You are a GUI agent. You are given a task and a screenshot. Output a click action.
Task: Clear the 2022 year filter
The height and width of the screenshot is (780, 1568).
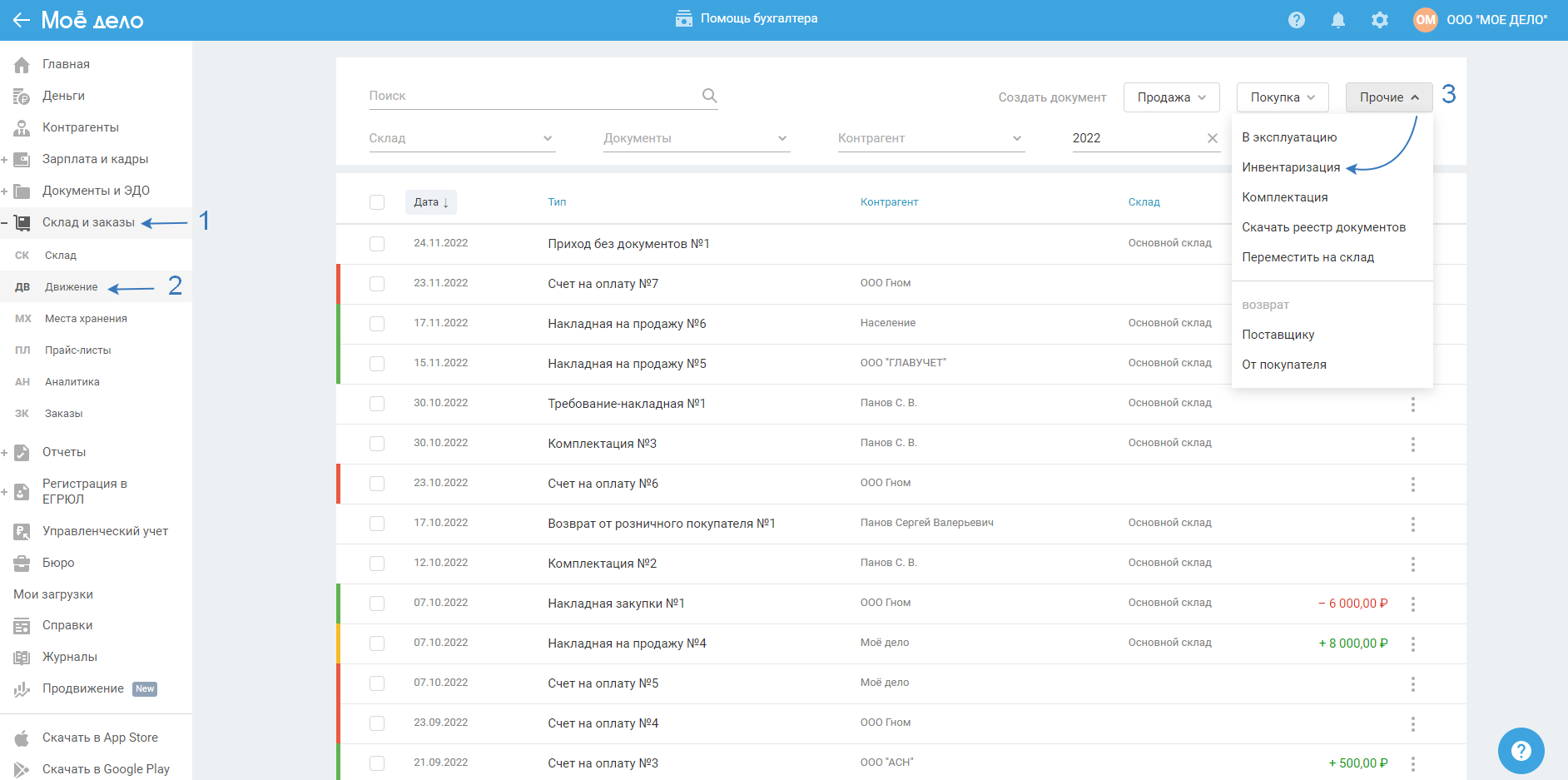pos(1212,138)
